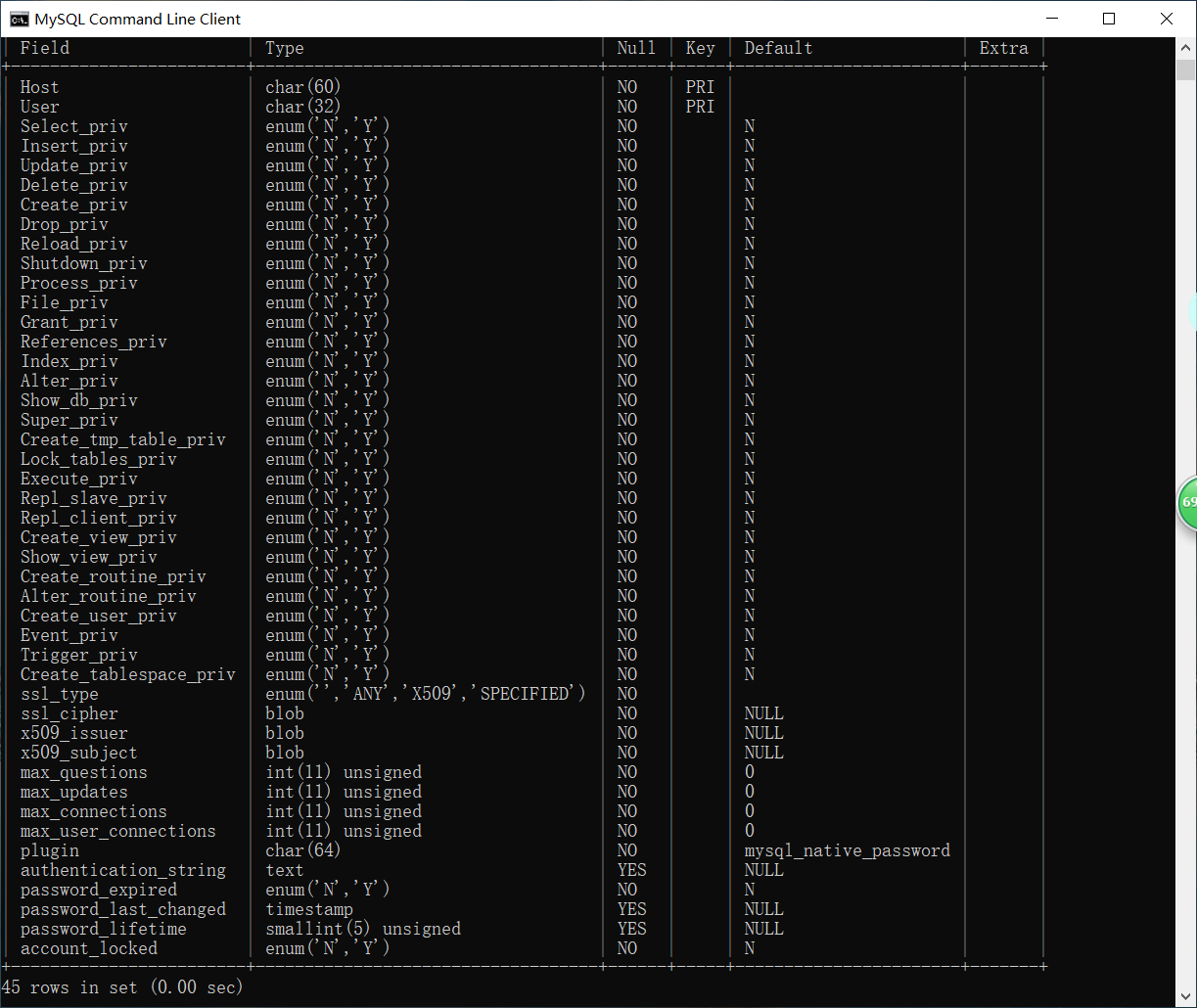Click the 'Create_priv' field
Screen dimensions: 1197x1008
pyautogui.click(x=74, y=205)
